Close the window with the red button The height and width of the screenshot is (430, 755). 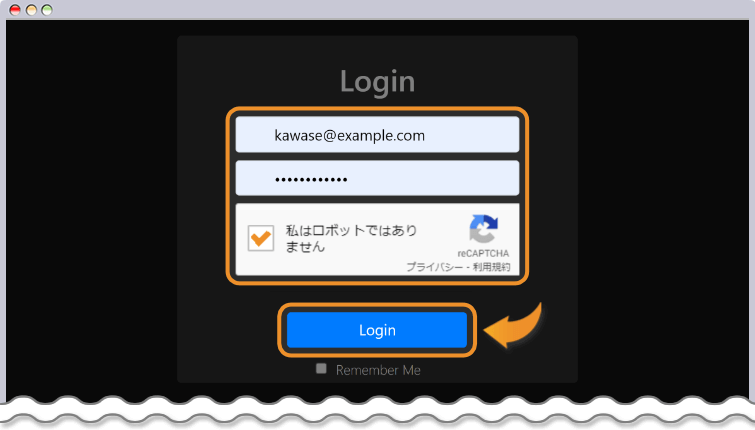15,10
